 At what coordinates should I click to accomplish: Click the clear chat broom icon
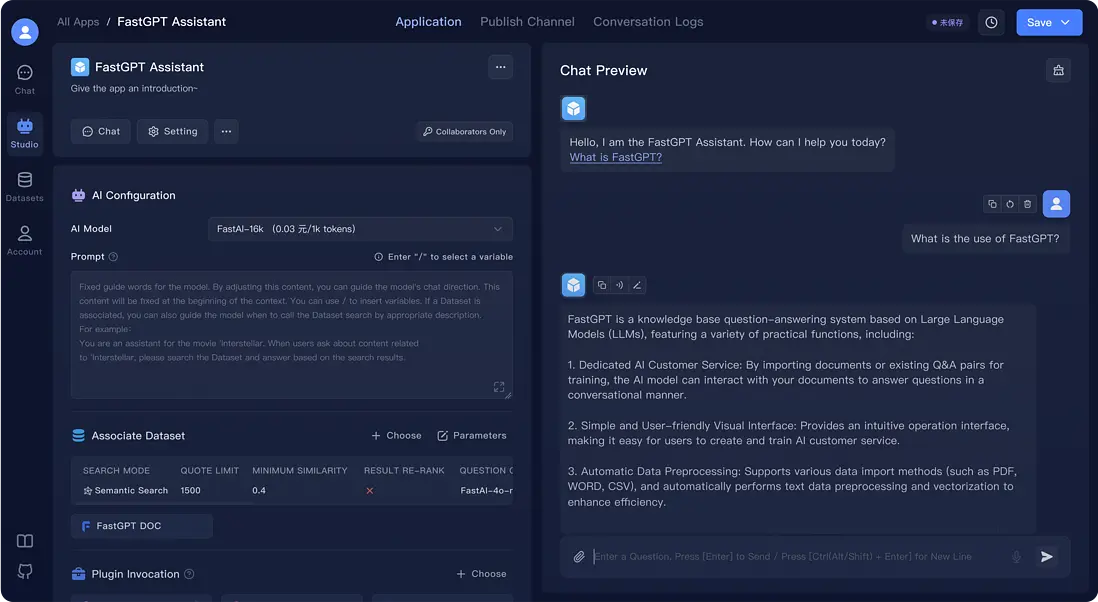tap(1058, 70)
